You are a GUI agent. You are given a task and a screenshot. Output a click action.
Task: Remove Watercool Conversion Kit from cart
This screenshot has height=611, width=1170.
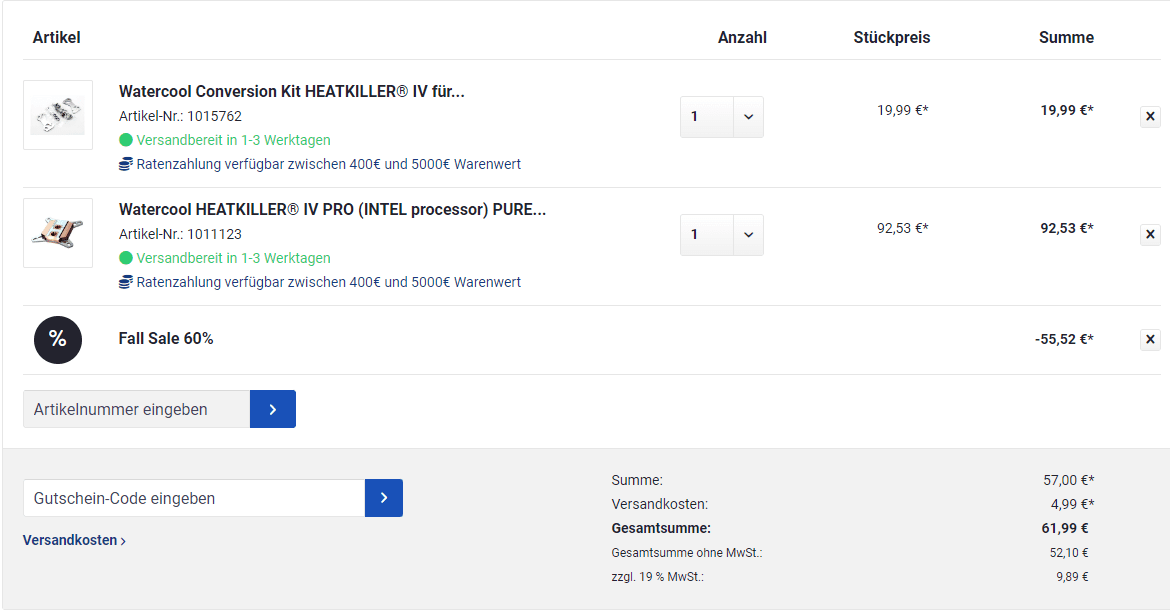(1150, 116)
